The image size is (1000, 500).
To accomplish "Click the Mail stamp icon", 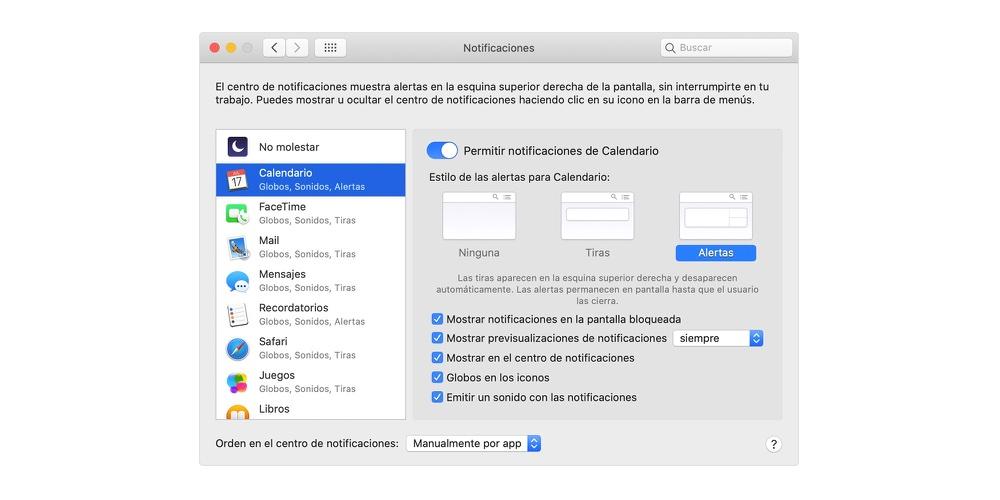I will pos(237,247).
